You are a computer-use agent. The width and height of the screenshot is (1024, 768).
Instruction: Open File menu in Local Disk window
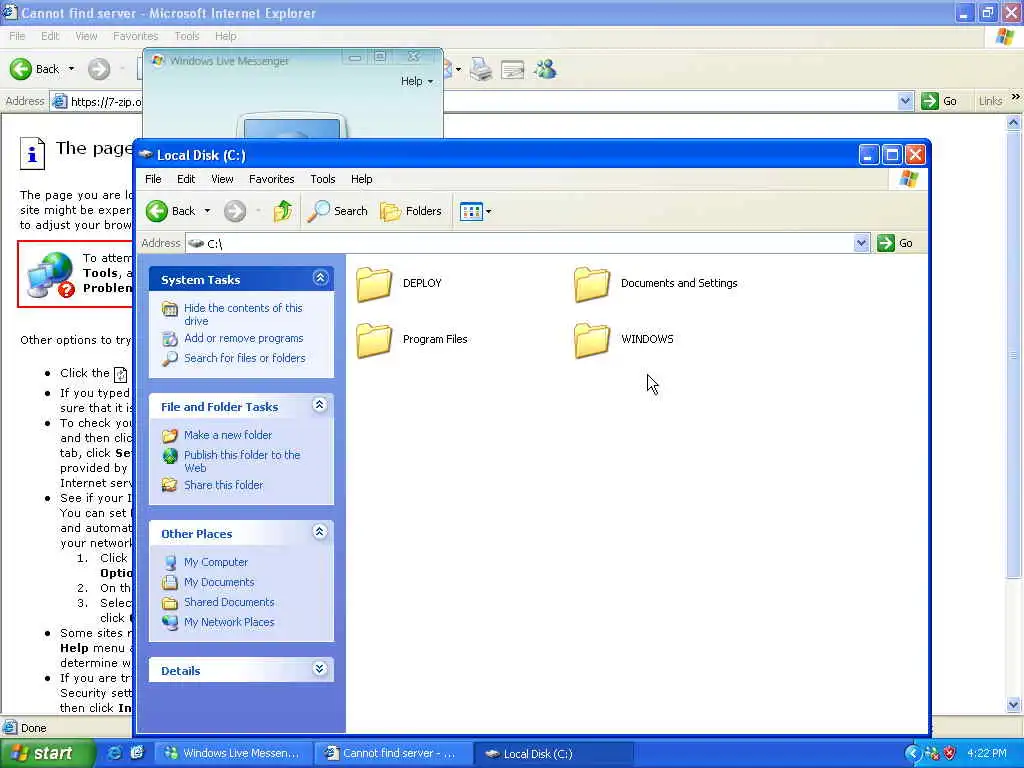153,179
